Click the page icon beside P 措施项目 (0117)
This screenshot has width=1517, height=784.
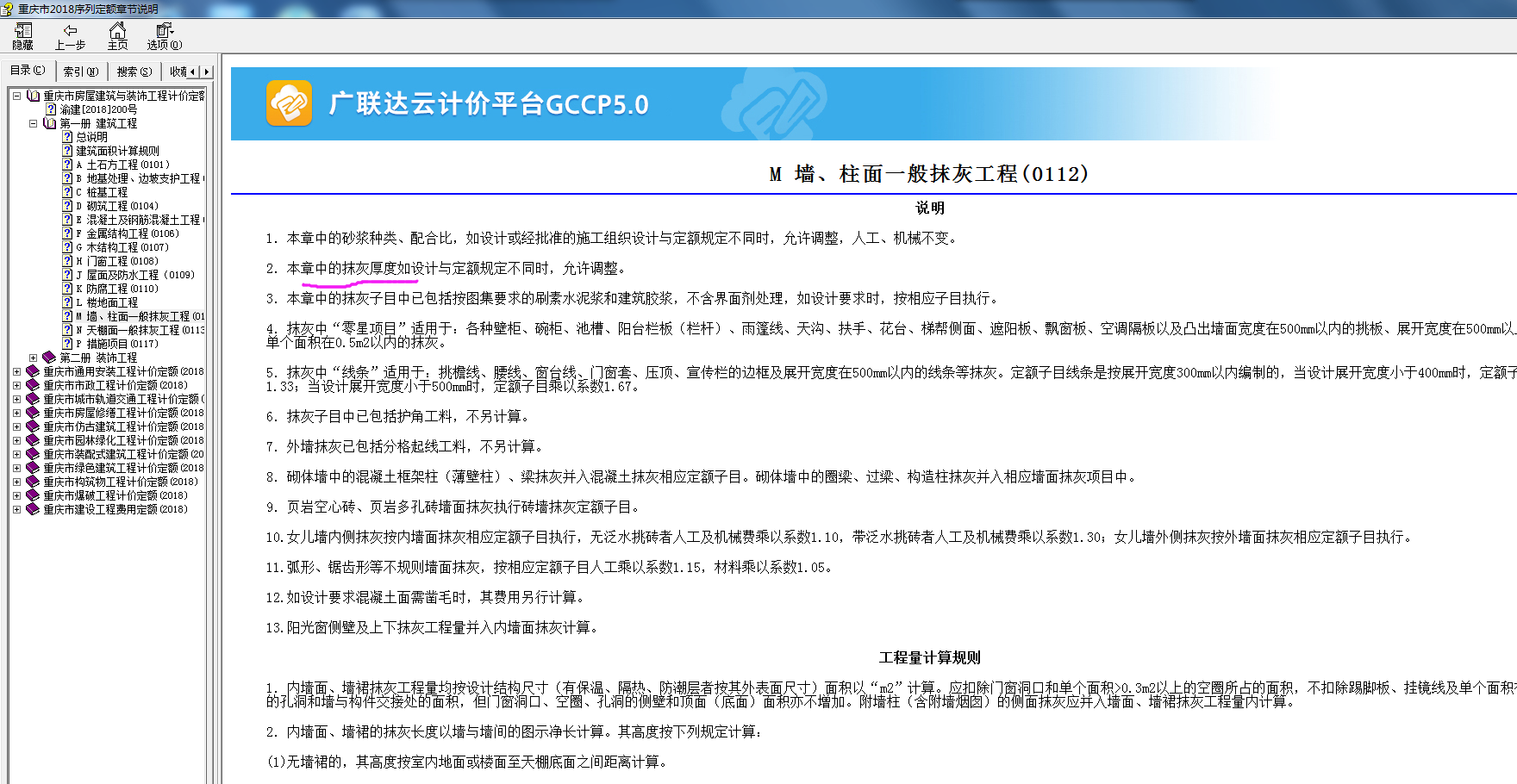pyautogui.click(x=67, y=344)
